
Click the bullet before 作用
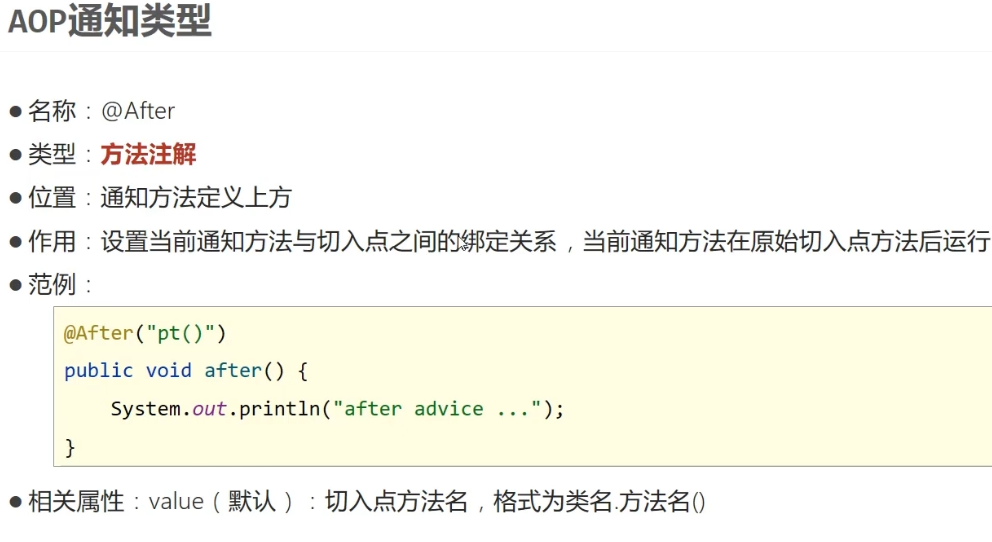(16, 242)
